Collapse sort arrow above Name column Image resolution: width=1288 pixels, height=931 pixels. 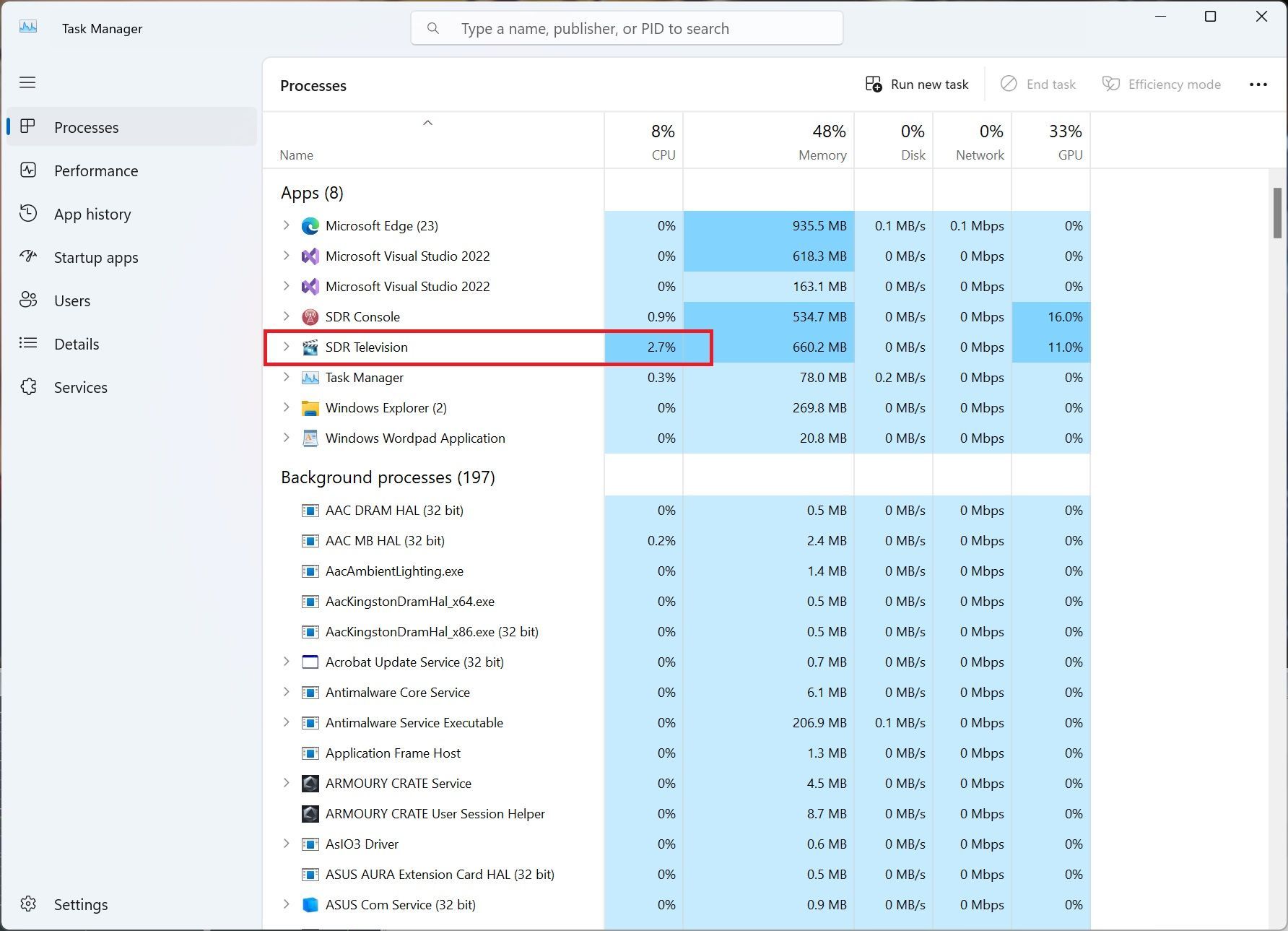[x=427, y=123]
